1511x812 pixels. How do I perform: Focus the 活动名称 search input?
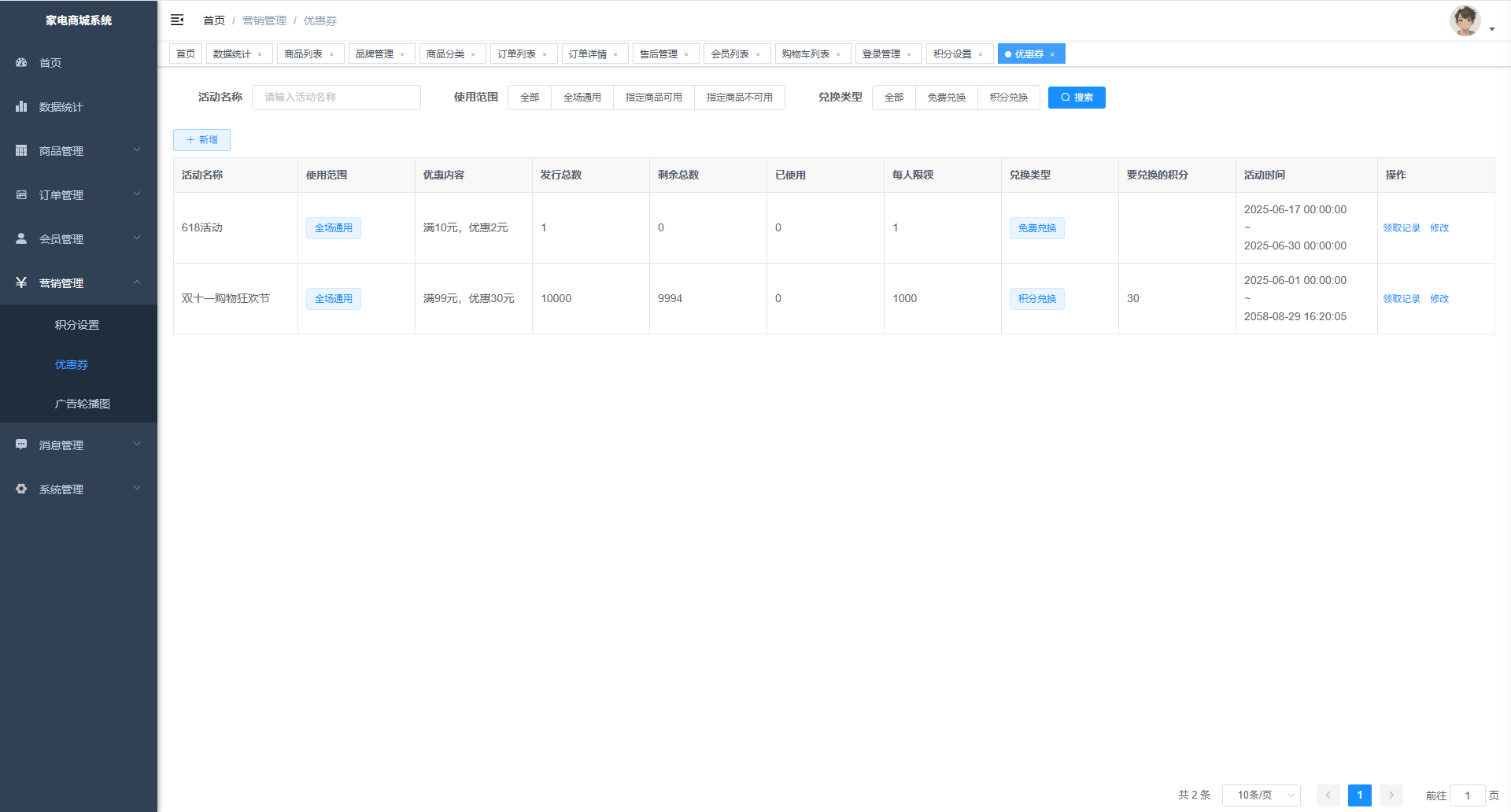pyautogui.click(x=336, y=98)
